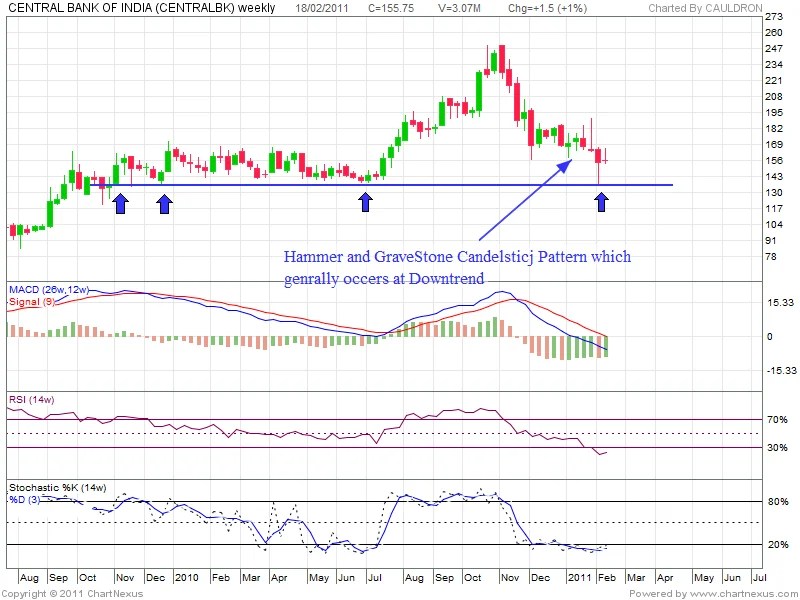Click the 30% RSI oversold label

tap(777, 447)
